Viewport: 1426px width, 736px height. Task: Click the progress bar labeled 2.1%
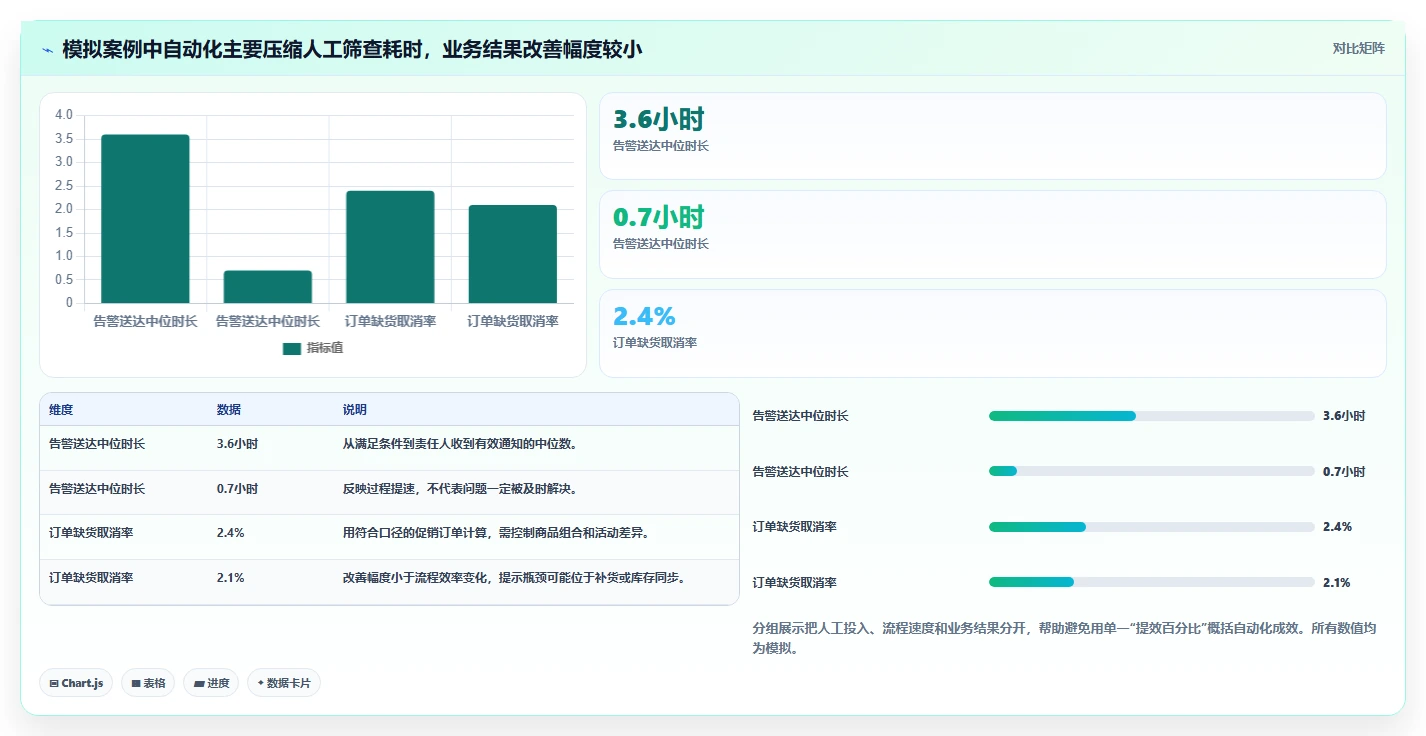click(1152, 582)
